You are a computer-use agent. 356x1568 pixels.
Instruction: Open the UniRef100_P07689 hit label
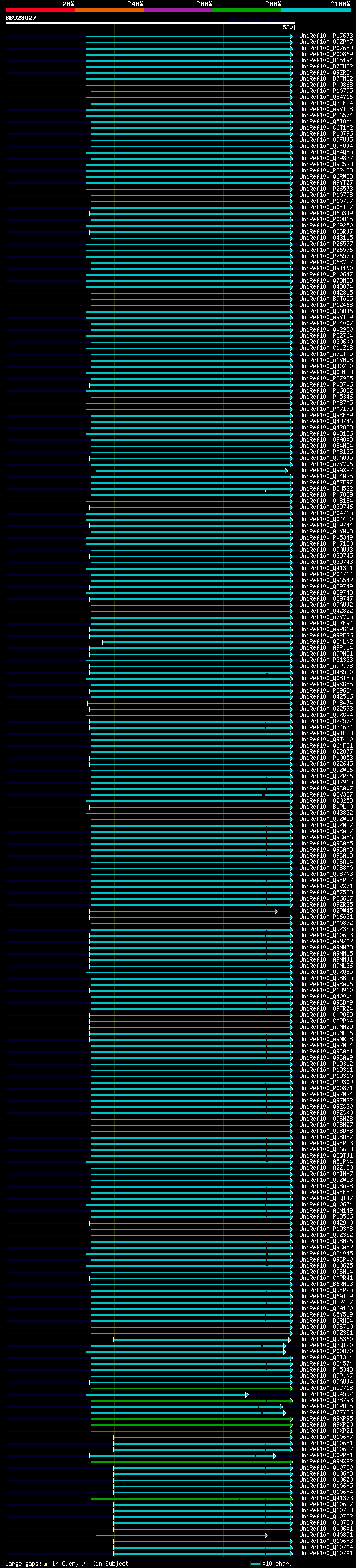pos(326,48)
